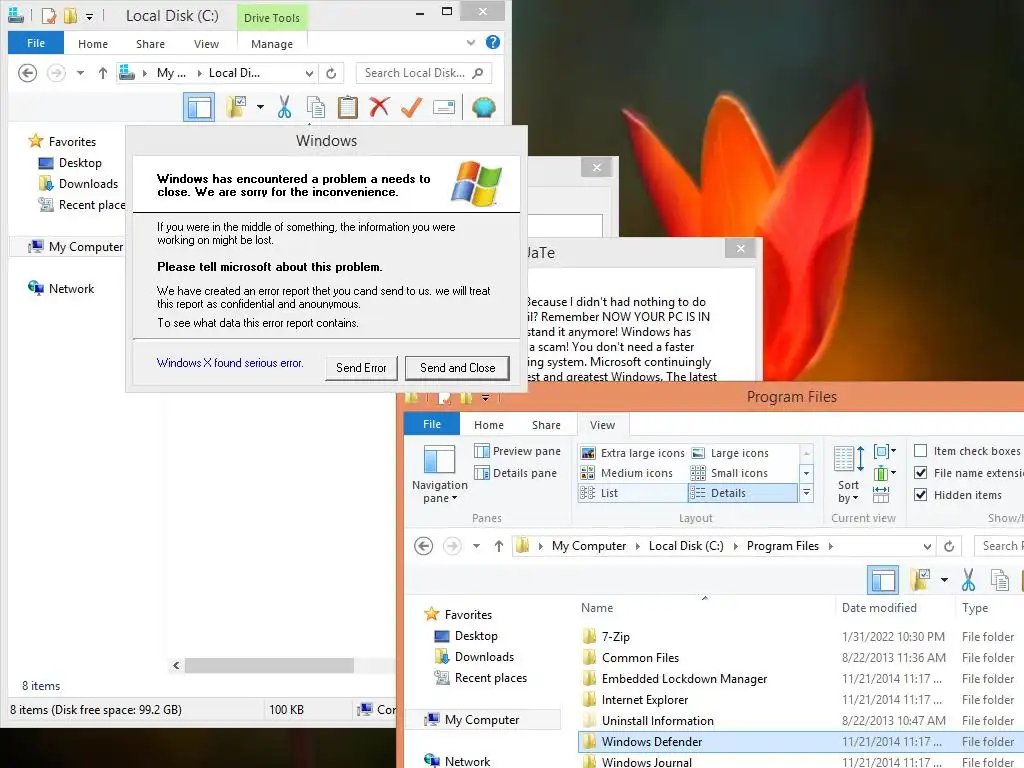Image resolution: width=1024 pixels, height=768 pixels.
Task: Toggle Hidden items checkbox
Action: click(x=921, y=494)
